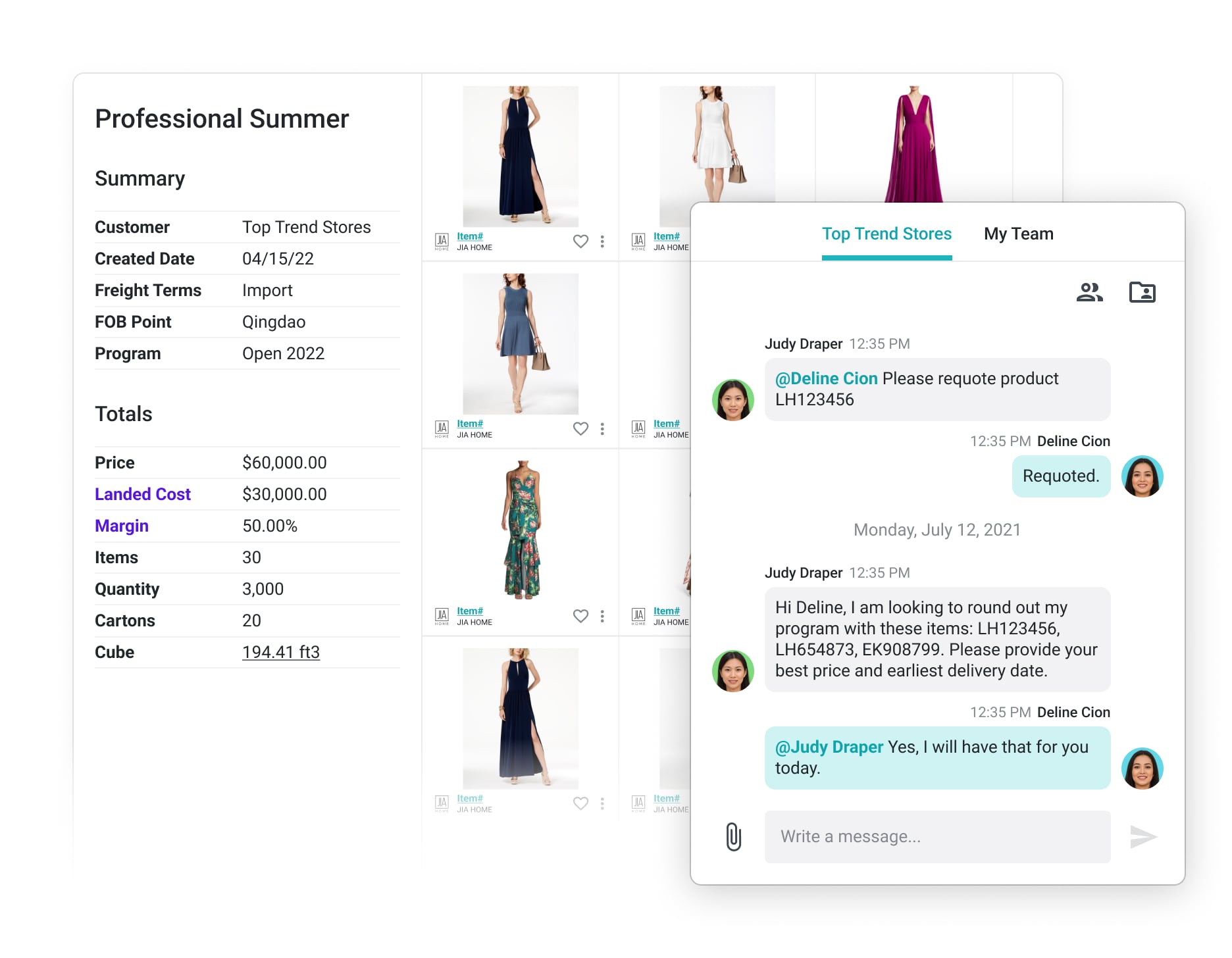This screenshot has height=958, width=1232.
Task: Click the paperclip attachment icon
Action: click(x=733, y=836)
